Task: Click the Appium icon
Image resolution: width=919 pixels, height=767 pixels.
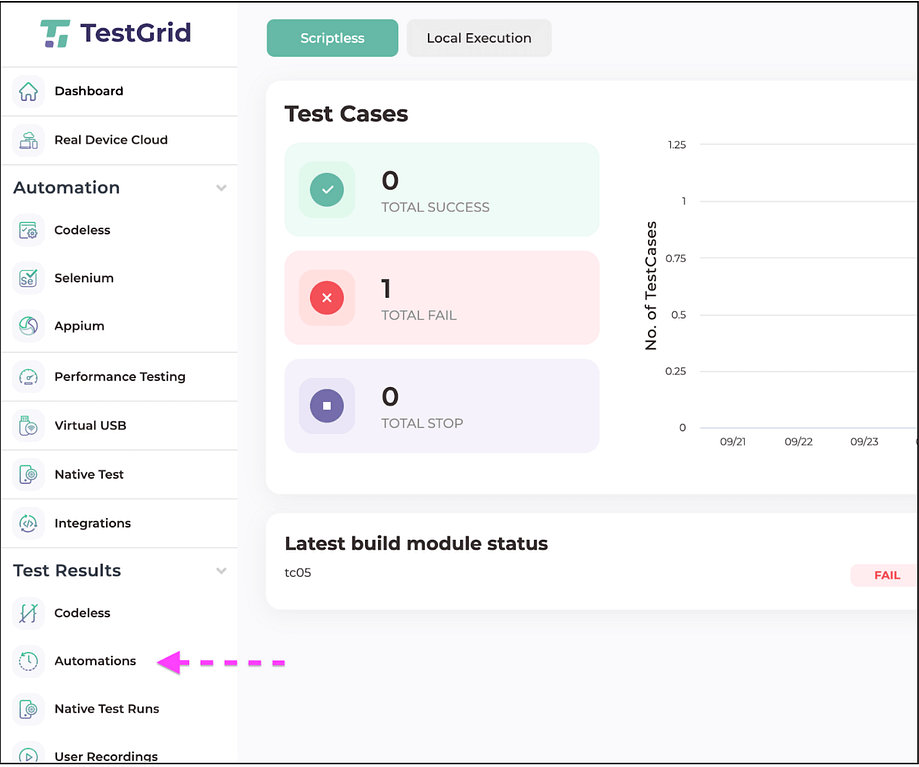Action: (x=28, y=326)
